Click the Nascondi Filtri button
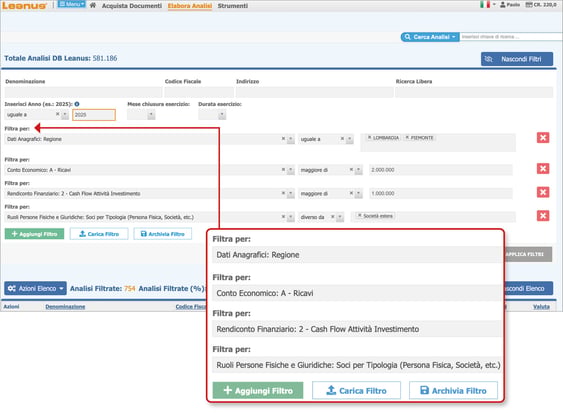Viewport: 563px width, 413px height. coord(517,59)
